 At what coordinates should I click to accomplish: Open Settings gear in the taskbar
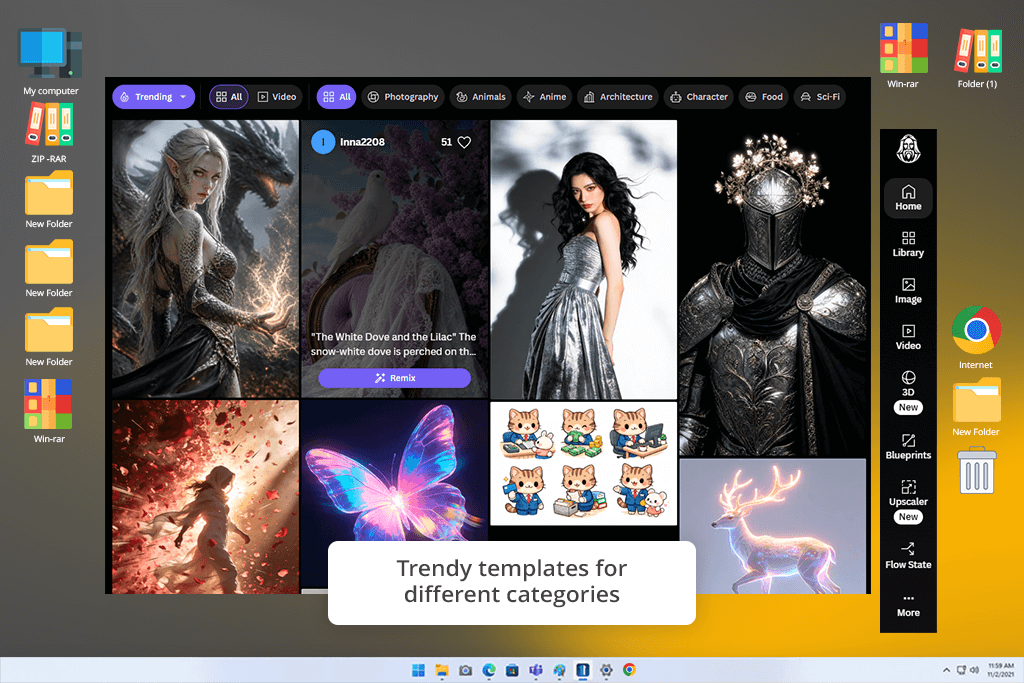tap(606, 670)
